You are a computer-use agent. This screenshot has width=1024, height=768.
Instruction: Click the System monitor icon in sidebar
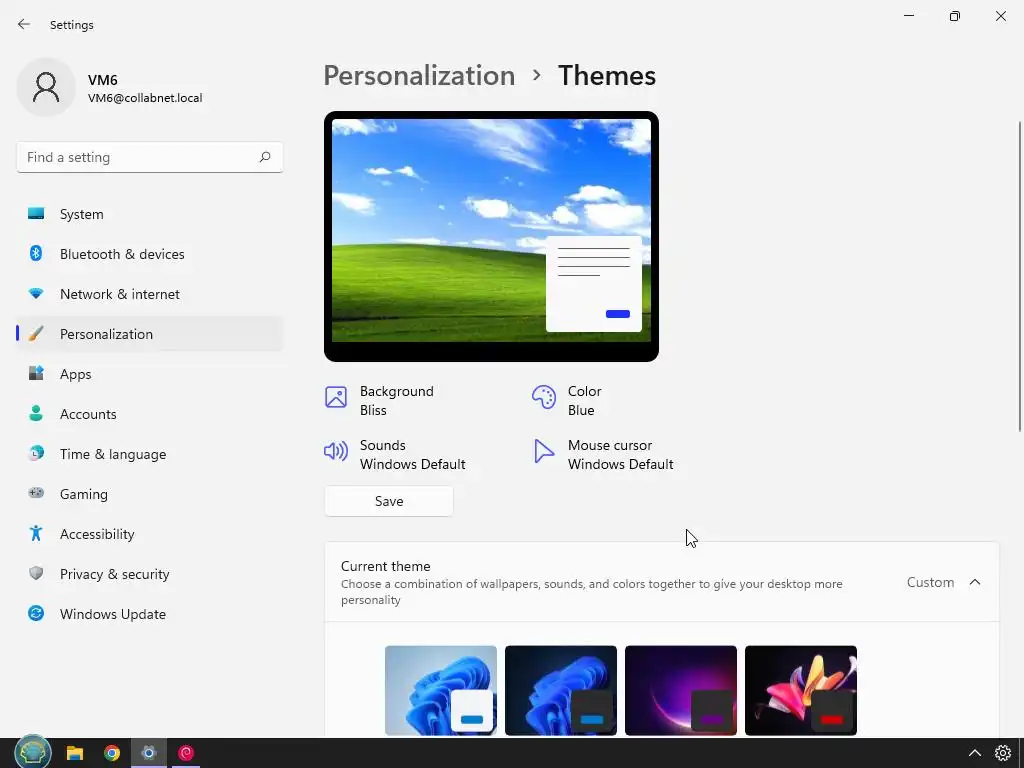coord(36,214)
